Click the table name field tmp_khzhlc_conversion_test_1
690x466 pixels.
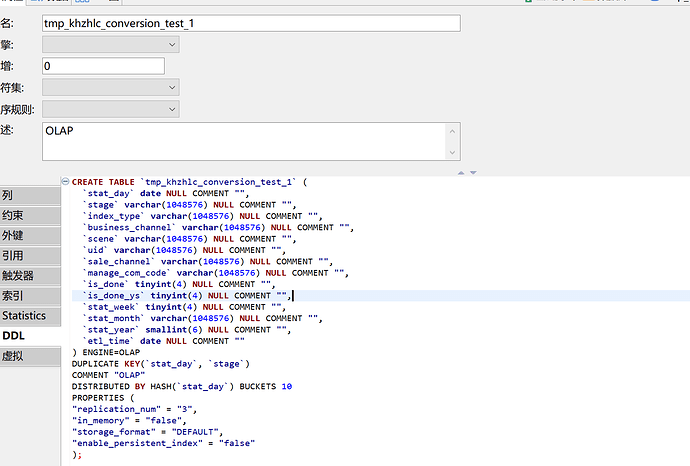click(x=251, y=23)
